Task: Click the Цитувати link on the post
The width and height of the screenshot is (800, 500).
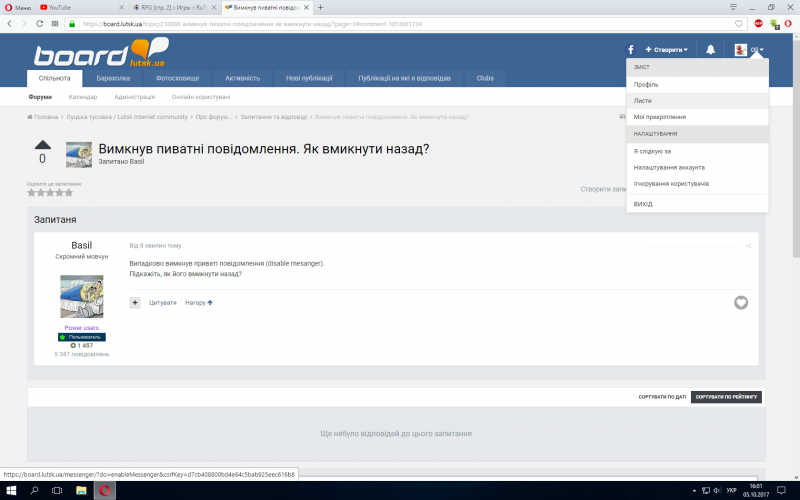Action: pyautogui.click(x=163, y=302)
